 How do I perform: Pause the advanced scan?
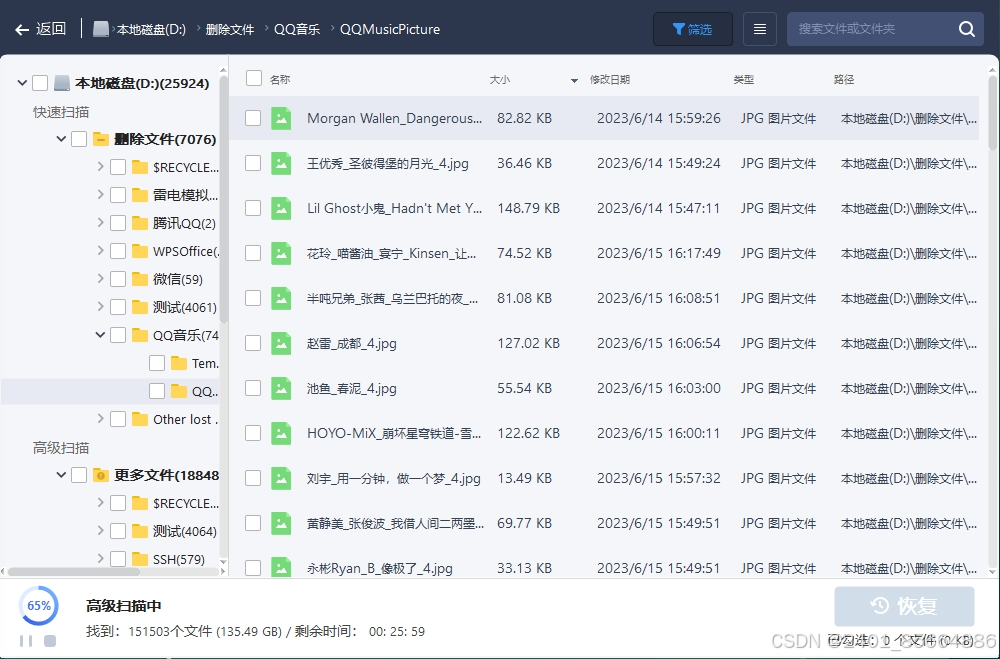pos(26,640)
